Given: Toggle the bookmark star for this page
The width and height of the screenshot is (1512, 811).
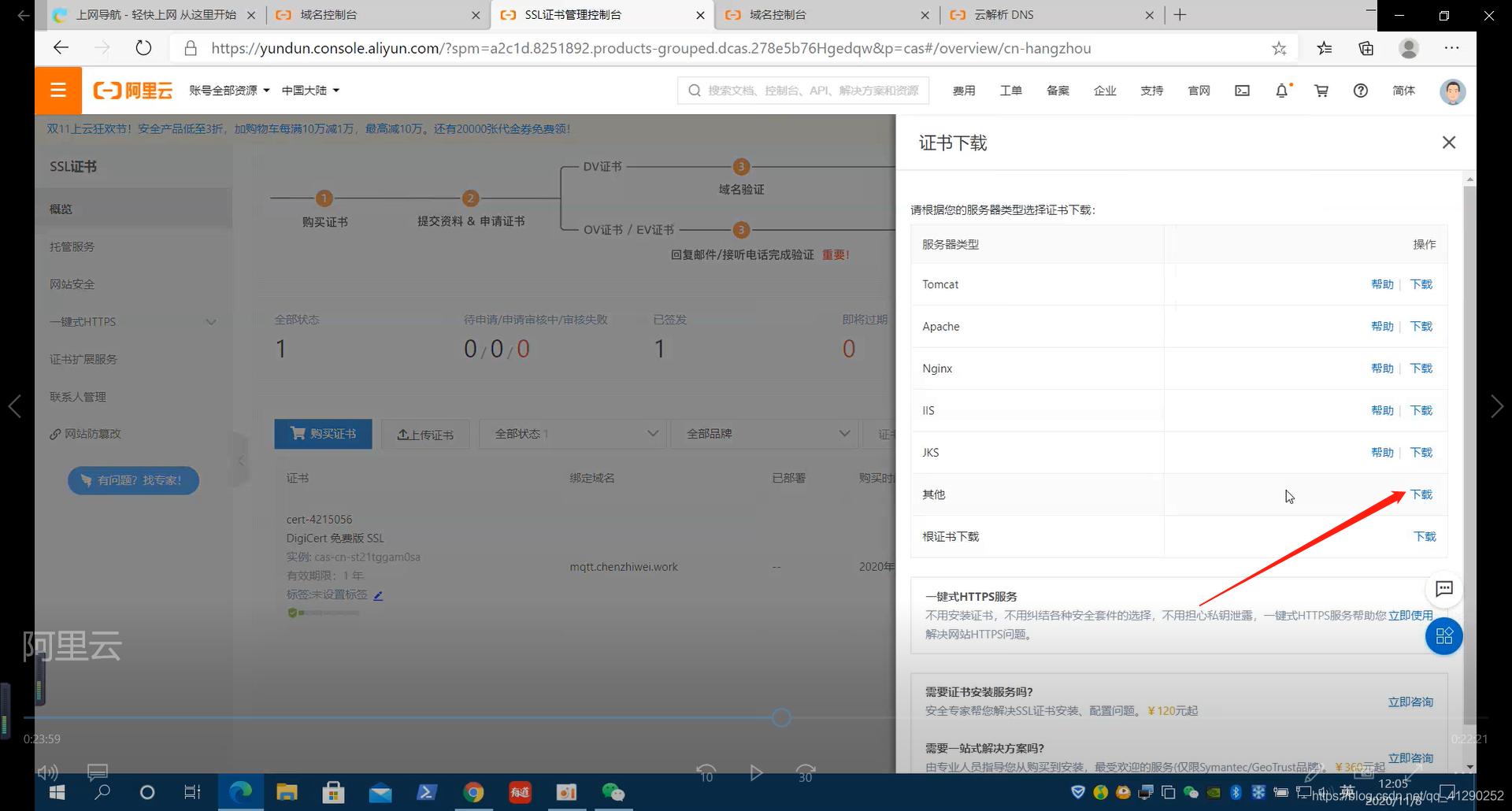Looking at the screenshot, I should pyautogui.click(x=1280, y=48).
